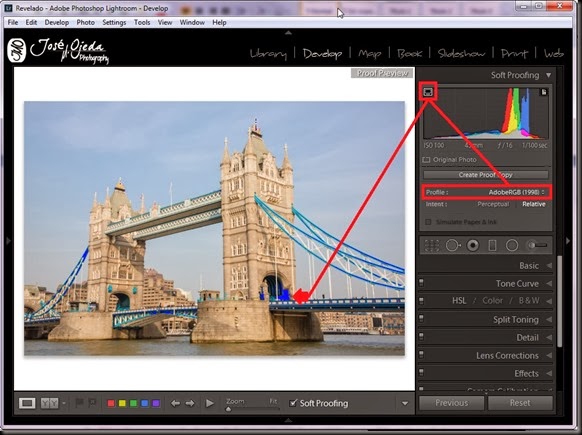
Task: Hide top module picker panel arrow
Action: 288,33
